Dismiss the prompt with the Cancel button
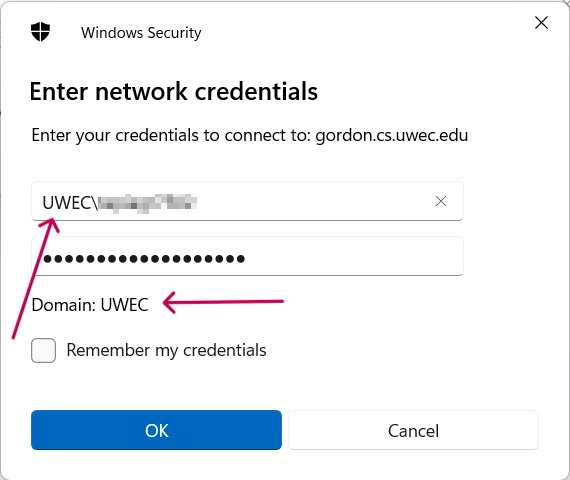This screenshot has height=480, width=570. pyautogui.click(x=413, y=430)
